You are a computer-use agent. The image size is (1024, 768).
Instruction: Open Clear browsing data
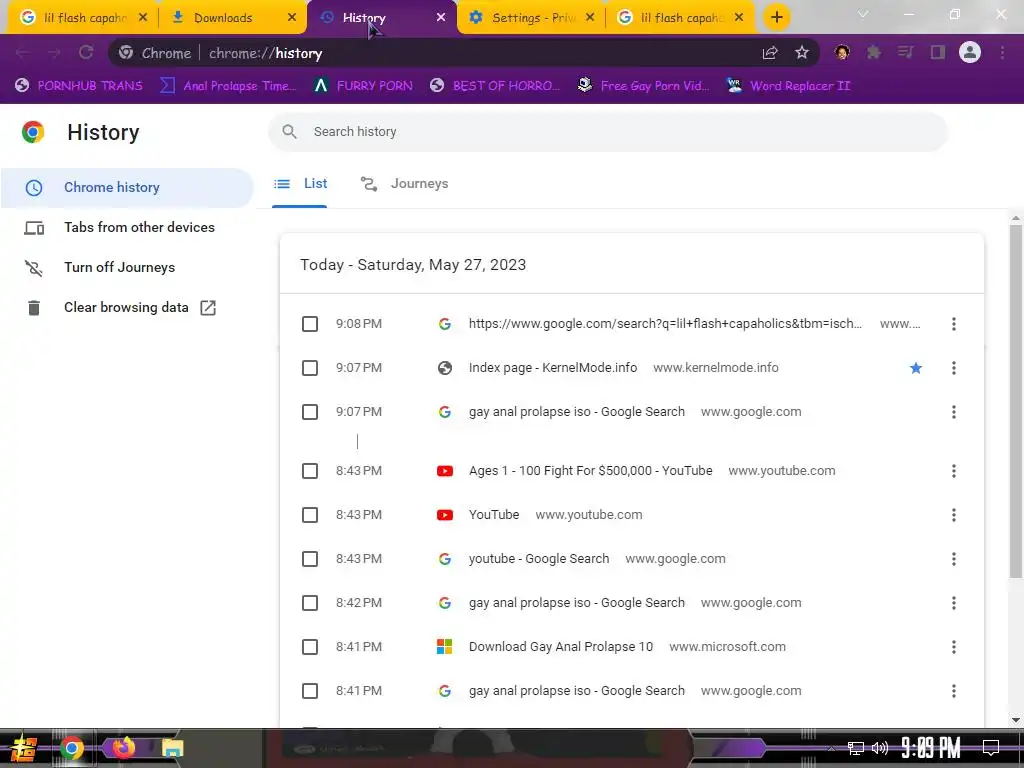(127, 308)
